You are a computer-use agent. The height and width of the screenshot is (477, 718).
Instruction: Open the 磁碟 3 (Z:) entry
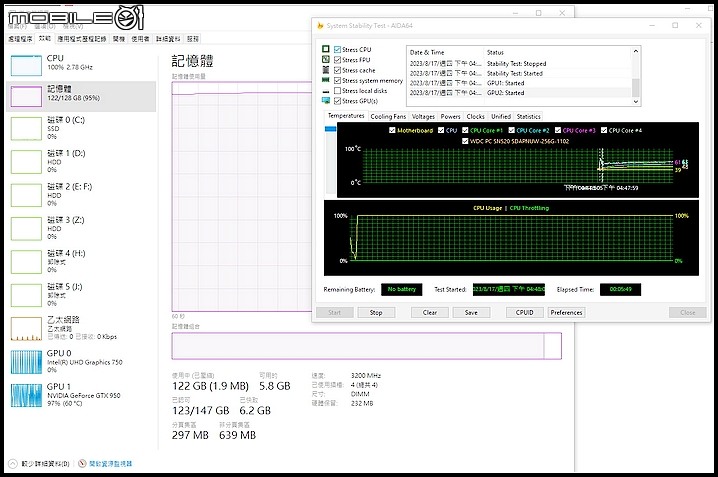tap(82, 228)
